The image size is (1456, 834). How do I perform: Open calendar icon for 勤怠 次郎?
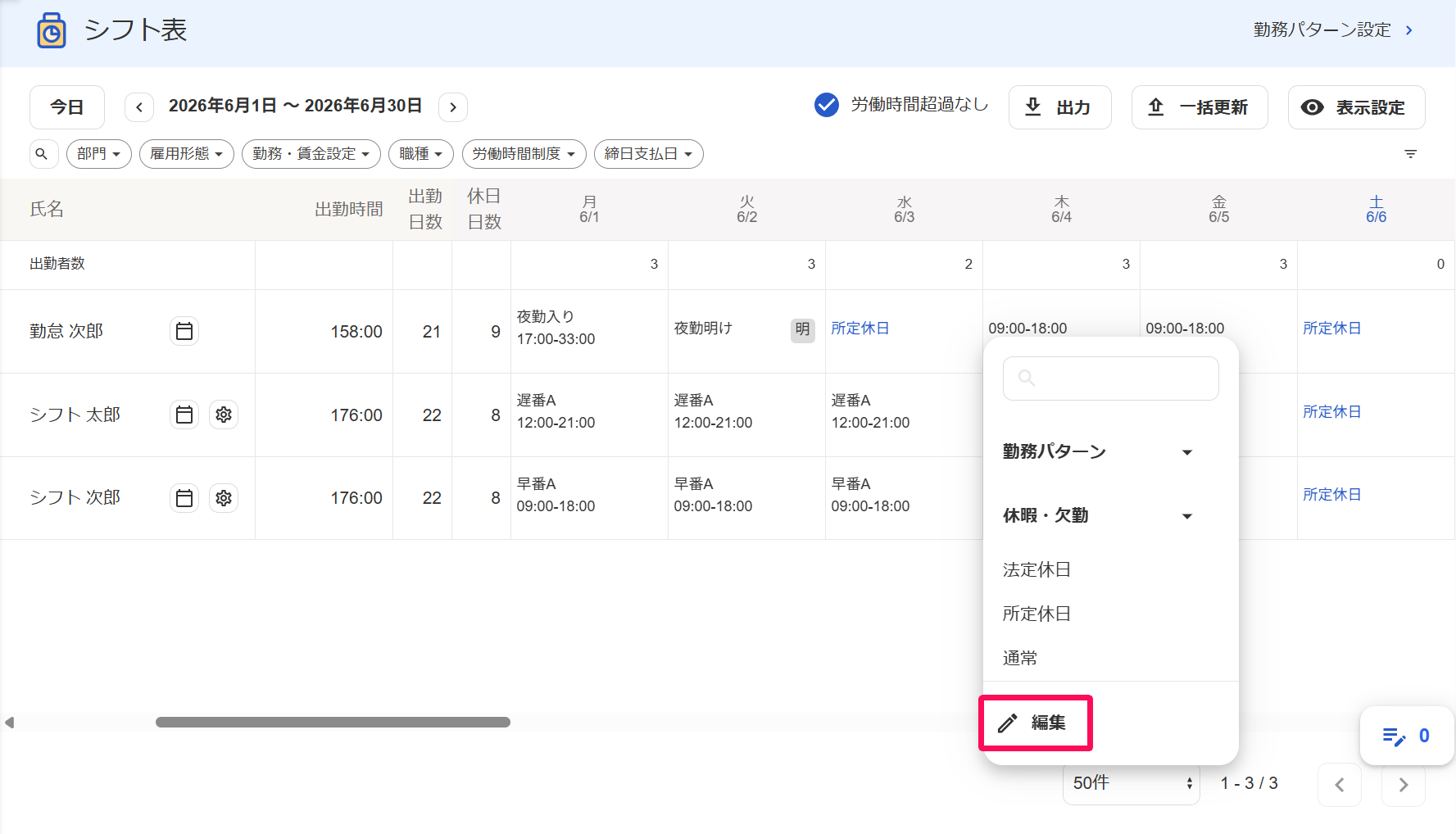tap(184, 331)
